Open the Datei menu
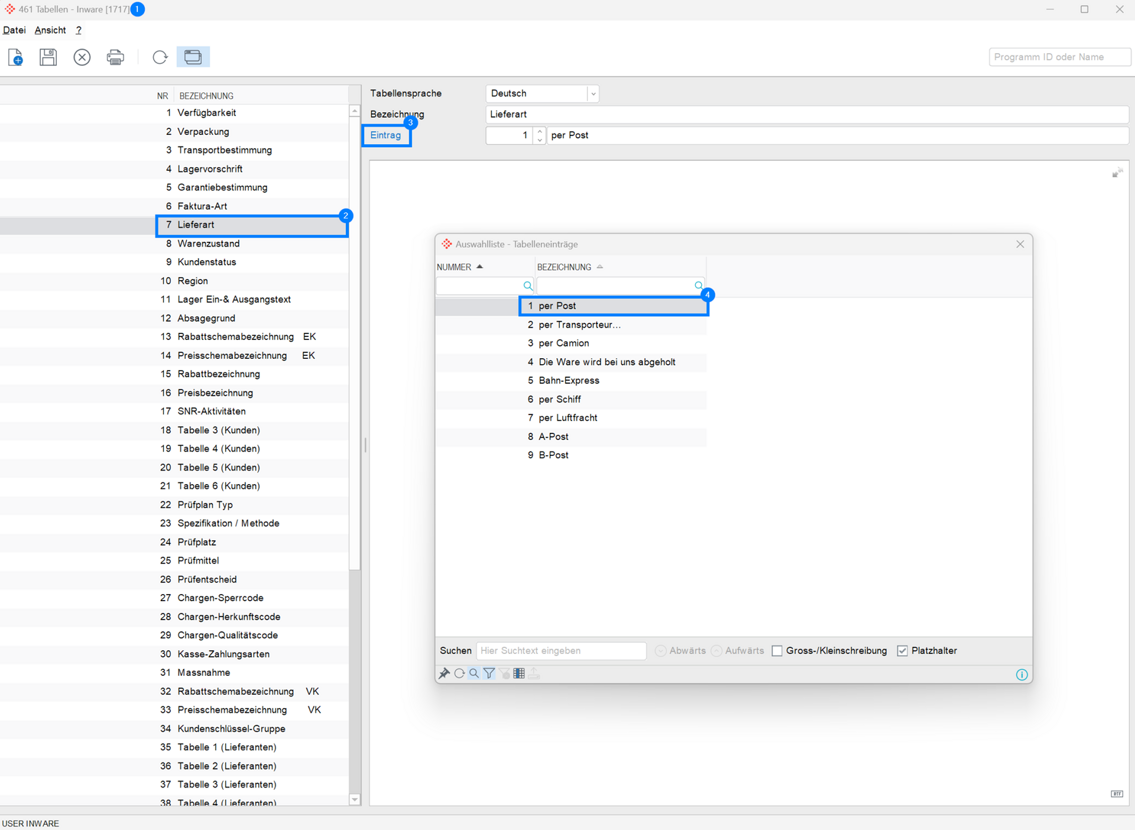This screenshot has height=830, width=1135. (14, 31)
